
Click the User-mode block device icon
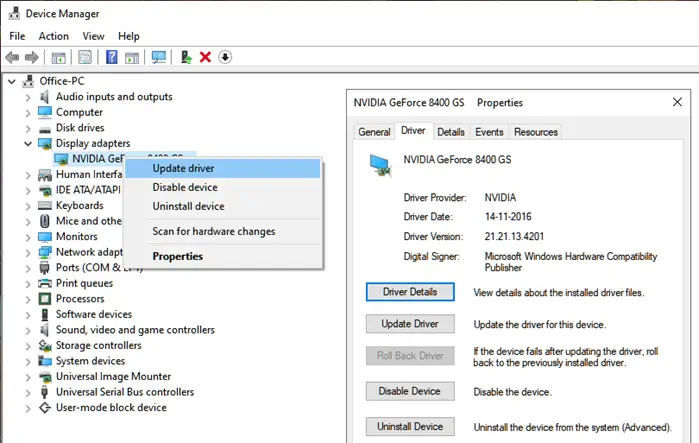(x=45, y=407)
